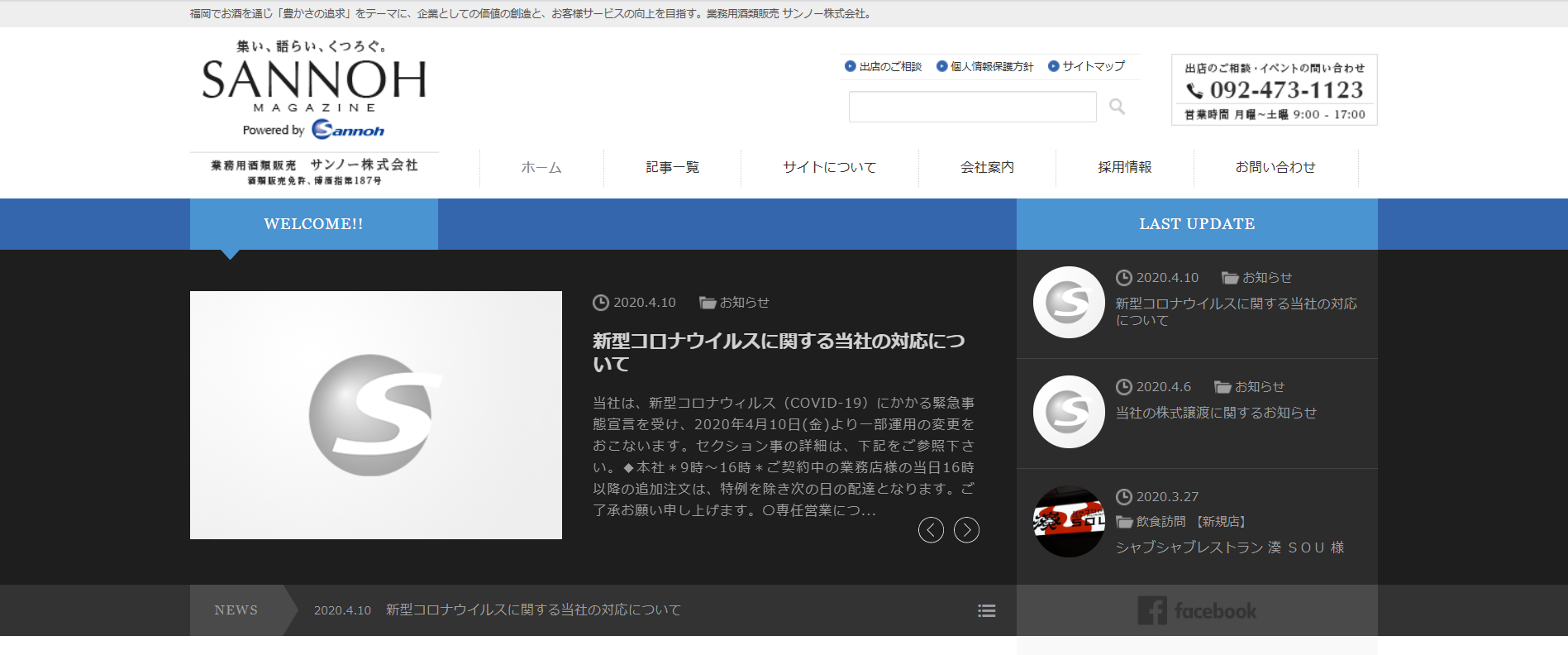Open the 会社案内 menu item
Viewport: 1568px width, 655px height.
coord(988,167)
